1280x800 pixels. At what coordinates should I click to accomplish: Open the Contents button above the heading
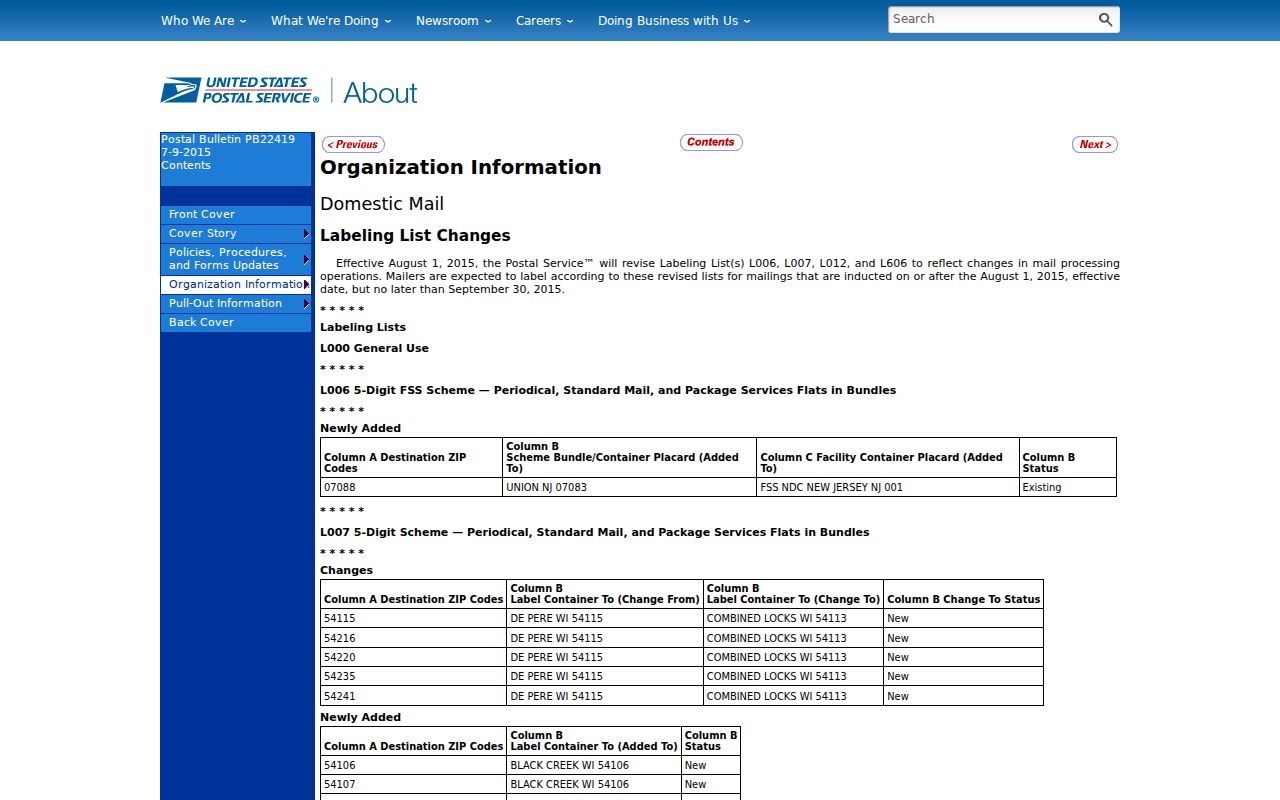711,142
